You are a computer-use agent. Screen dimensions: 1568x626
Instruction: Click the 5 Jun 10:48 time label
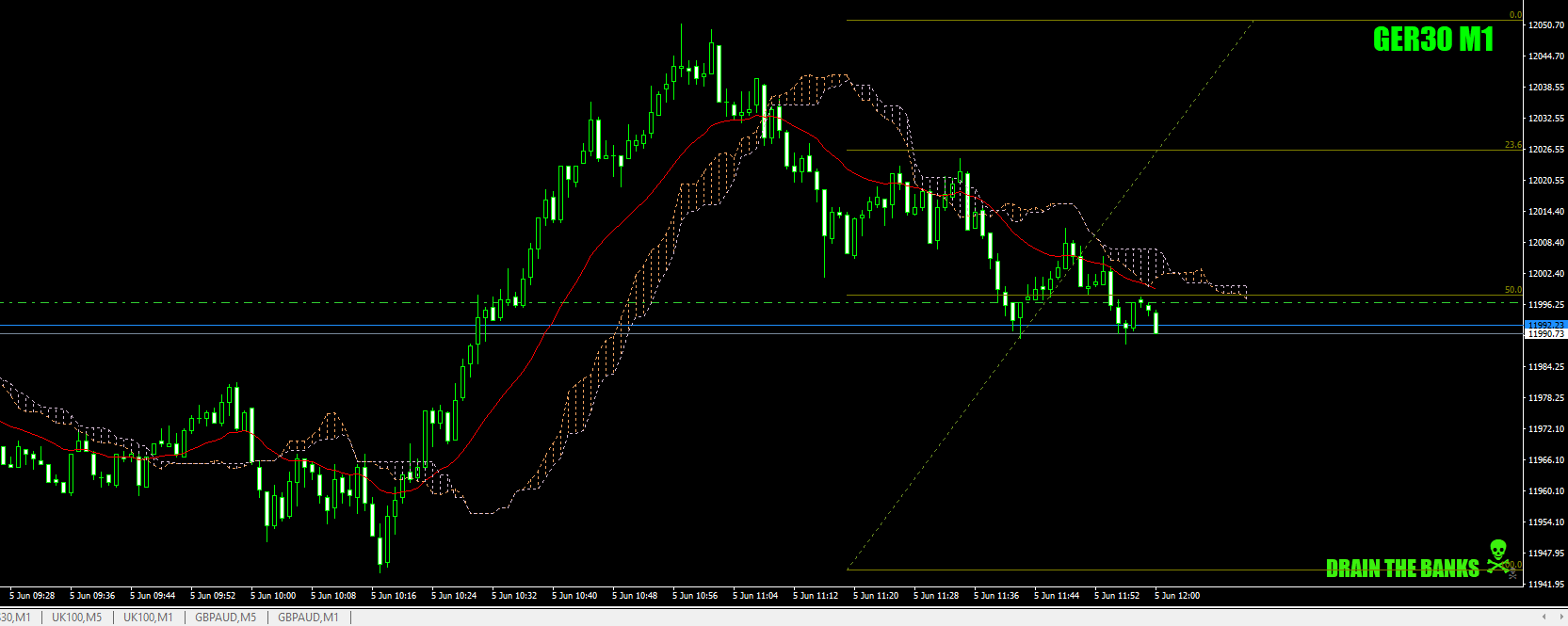(635, 596)
